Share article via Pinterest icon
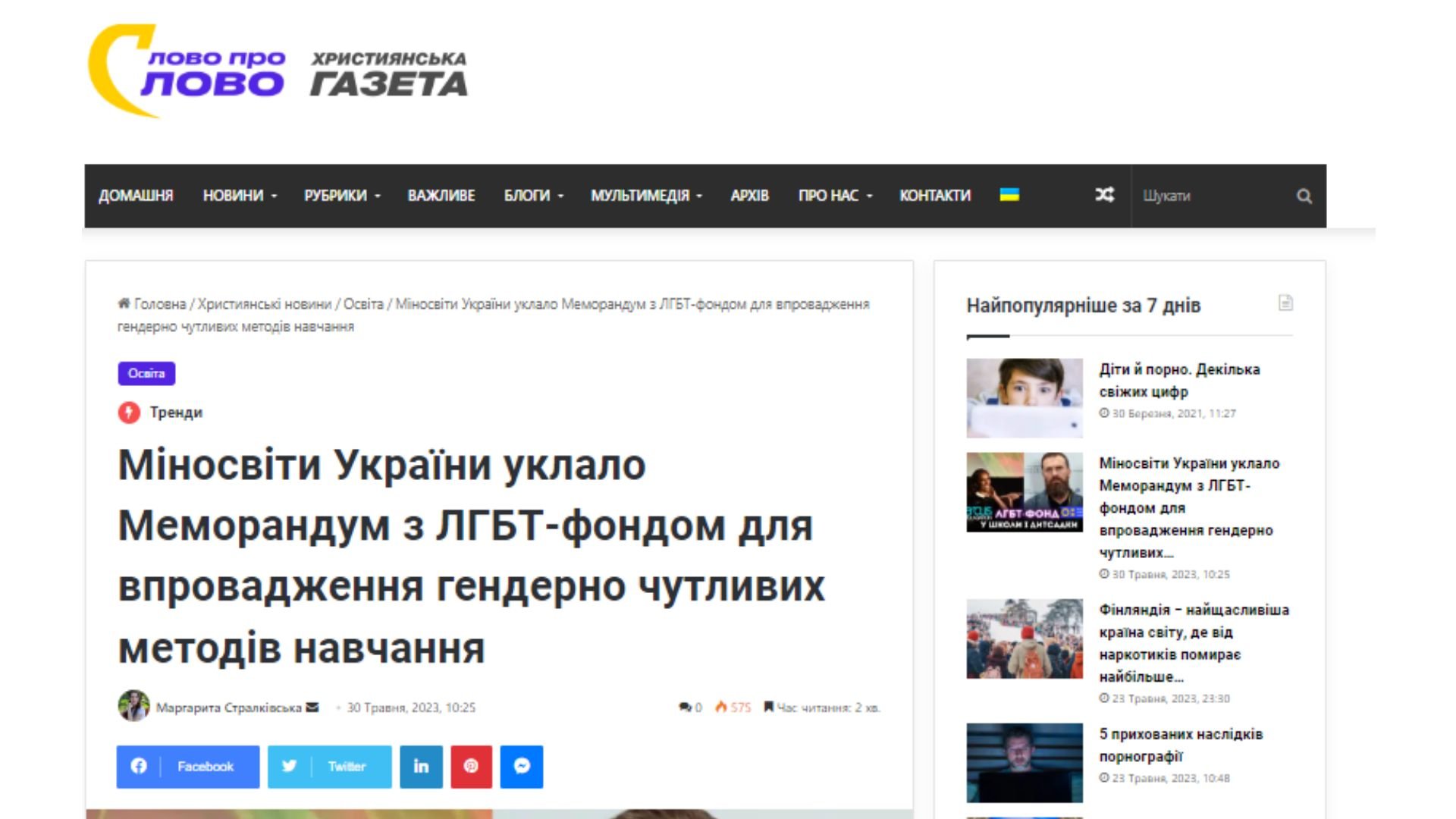 point(471,767)
